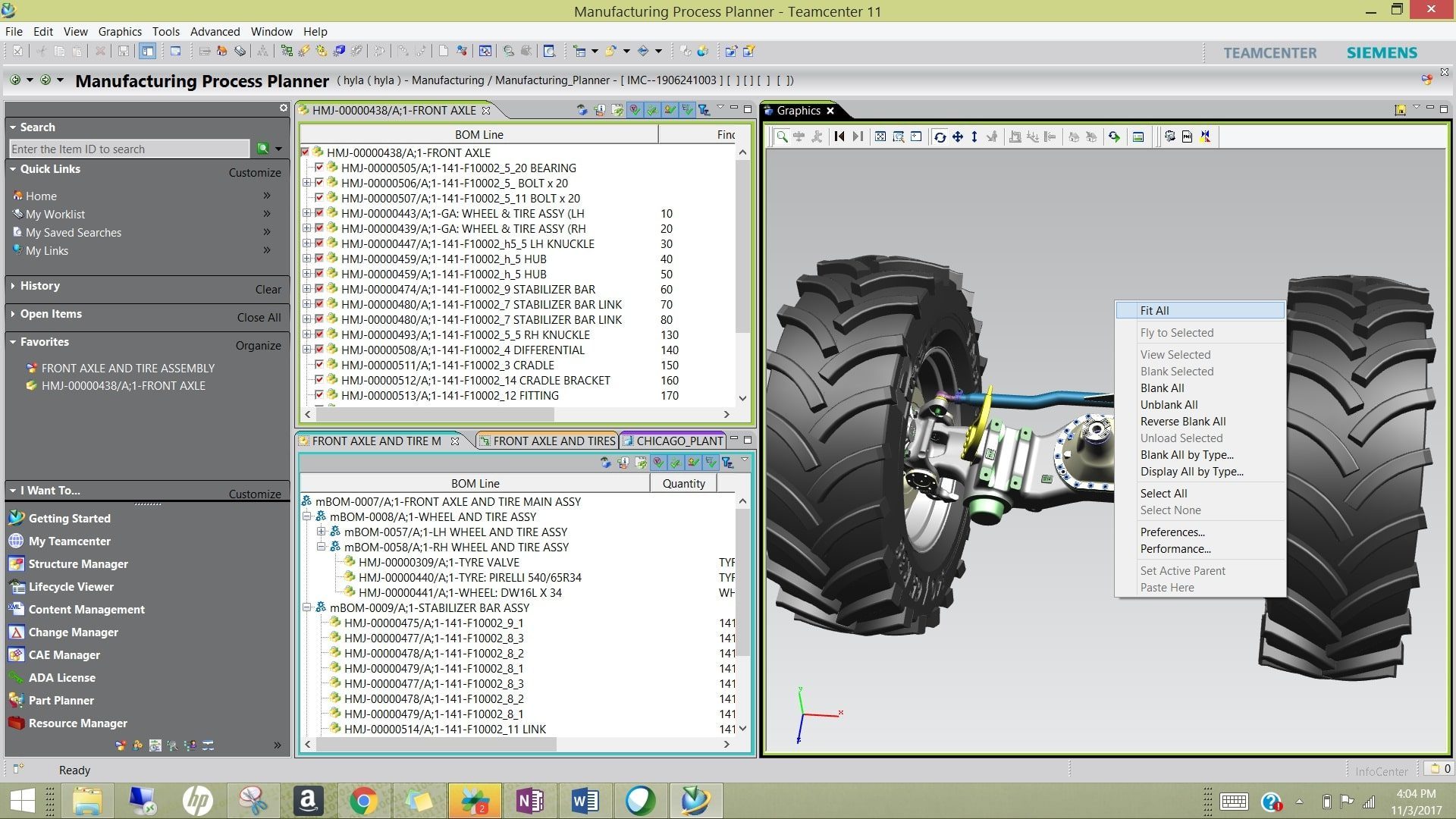
Task: Choose Blank All from context menu
Action: (1162, 388)
